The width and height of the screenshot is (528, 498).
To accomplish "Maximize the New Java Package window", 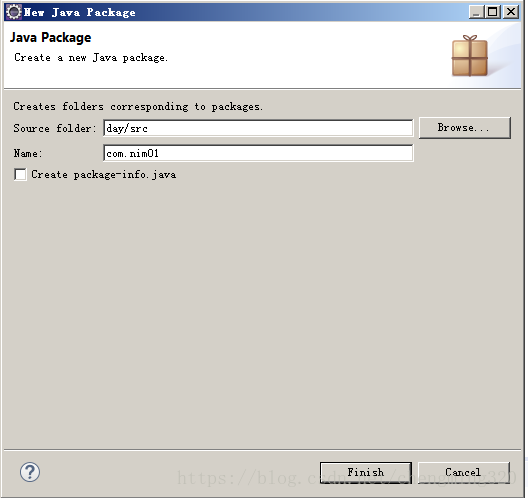I will click(x=493, y=12).
